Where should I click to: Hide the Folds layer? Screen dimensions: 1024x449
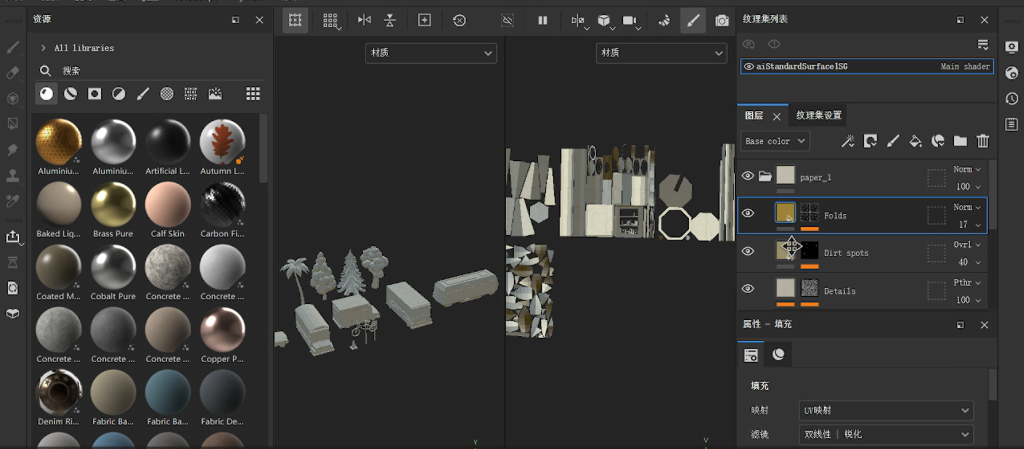coord(748,213)
